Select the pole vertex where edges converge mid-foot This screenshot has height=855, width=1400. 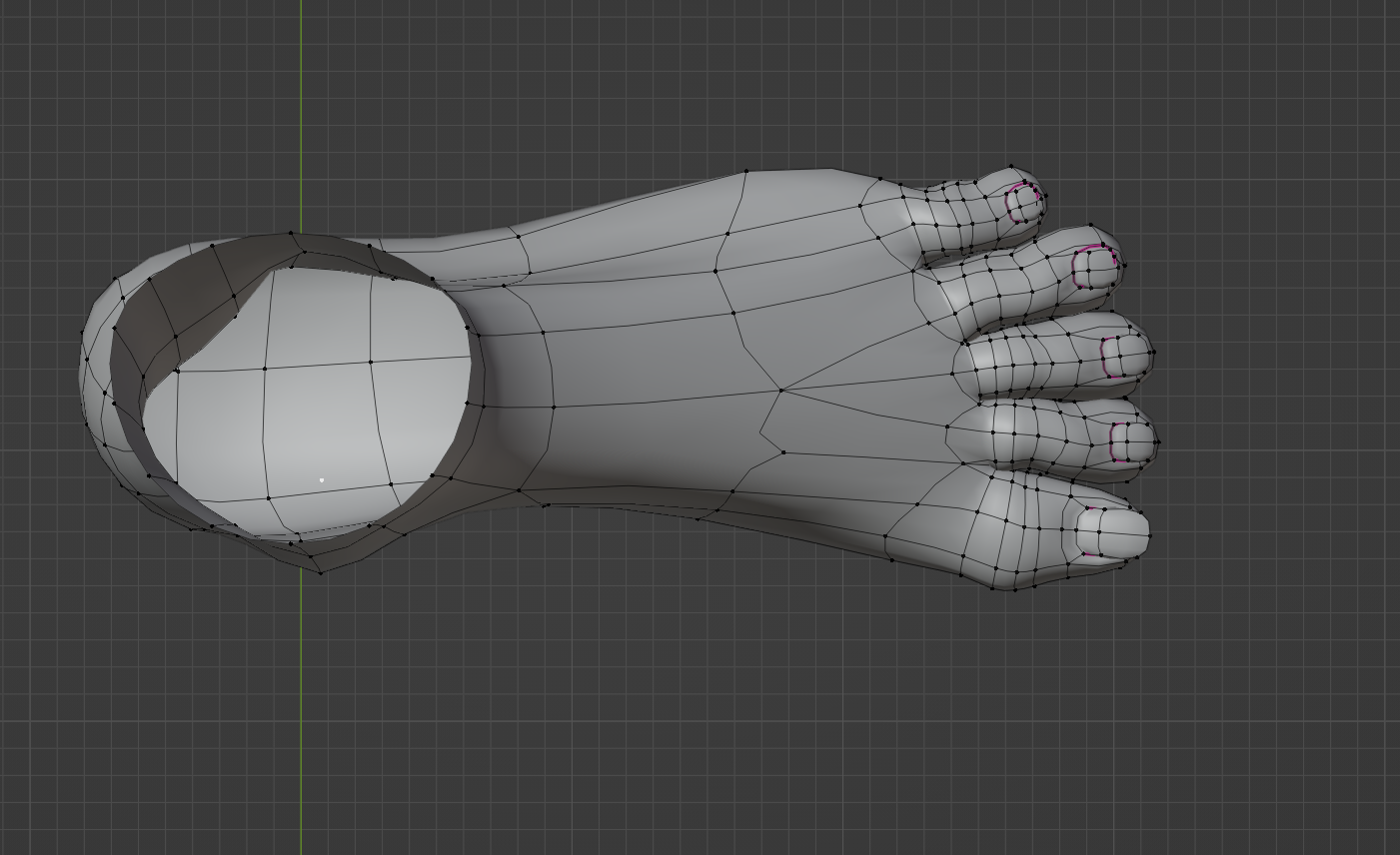780,391
